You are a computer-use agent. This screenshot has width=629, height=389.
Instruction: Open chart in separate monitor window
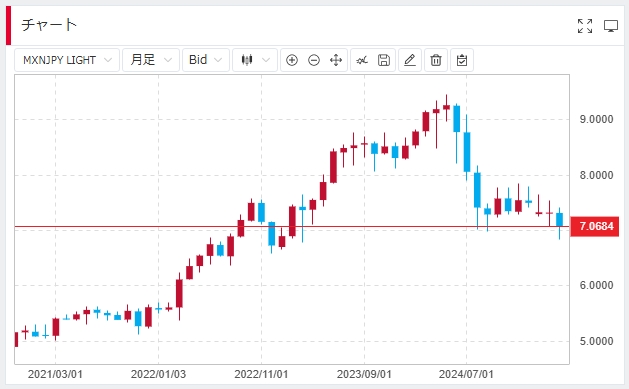[611, 26]
